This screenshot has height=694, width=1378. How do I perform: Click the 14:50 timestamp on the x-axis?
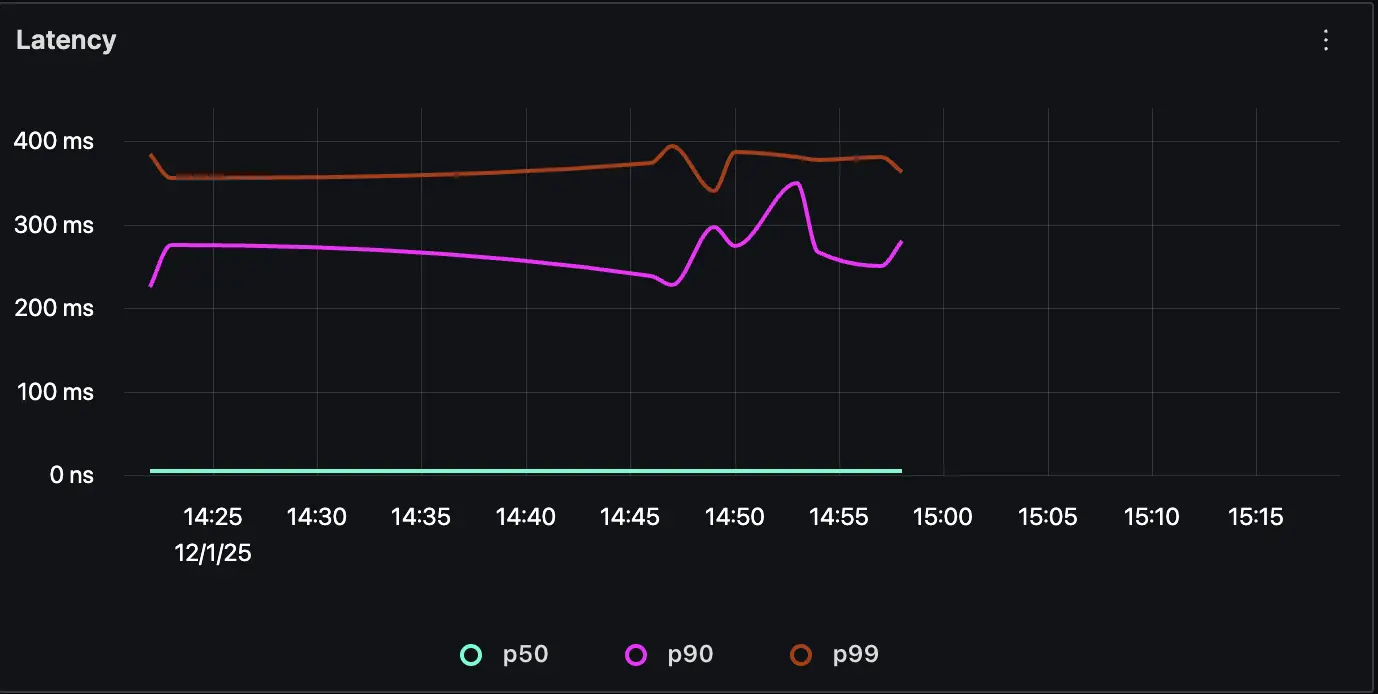point(736,517)
